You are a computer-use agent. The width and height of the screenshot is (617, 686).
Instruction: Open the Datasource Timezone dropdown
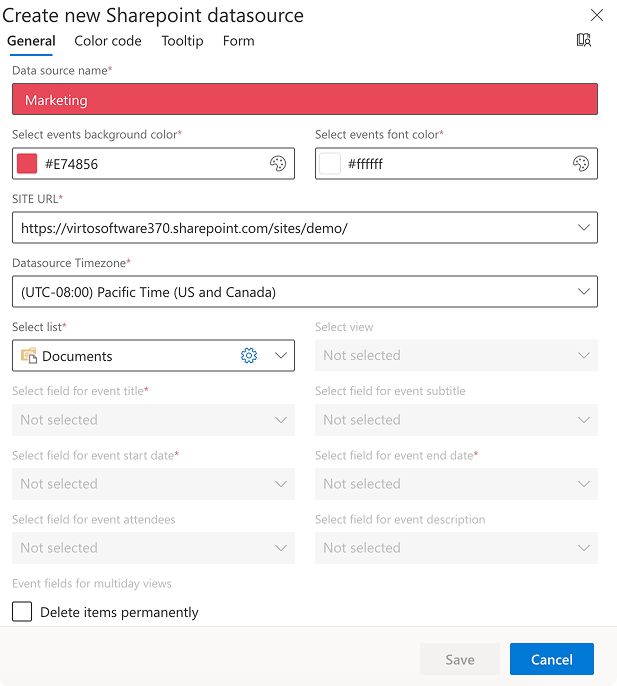(584, 292)
